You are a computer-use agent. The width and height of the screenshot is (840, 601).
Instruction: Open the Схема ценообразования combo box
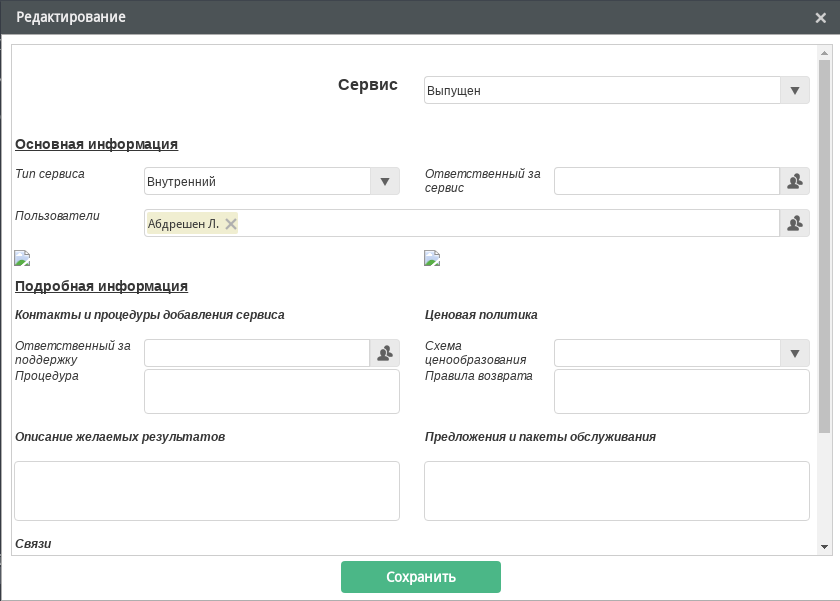tap(681, 354)
